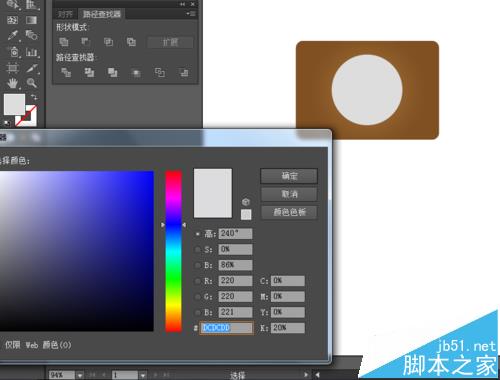Apply Crop pathfinder
The image size is (500, 380).
pos(136,72)
